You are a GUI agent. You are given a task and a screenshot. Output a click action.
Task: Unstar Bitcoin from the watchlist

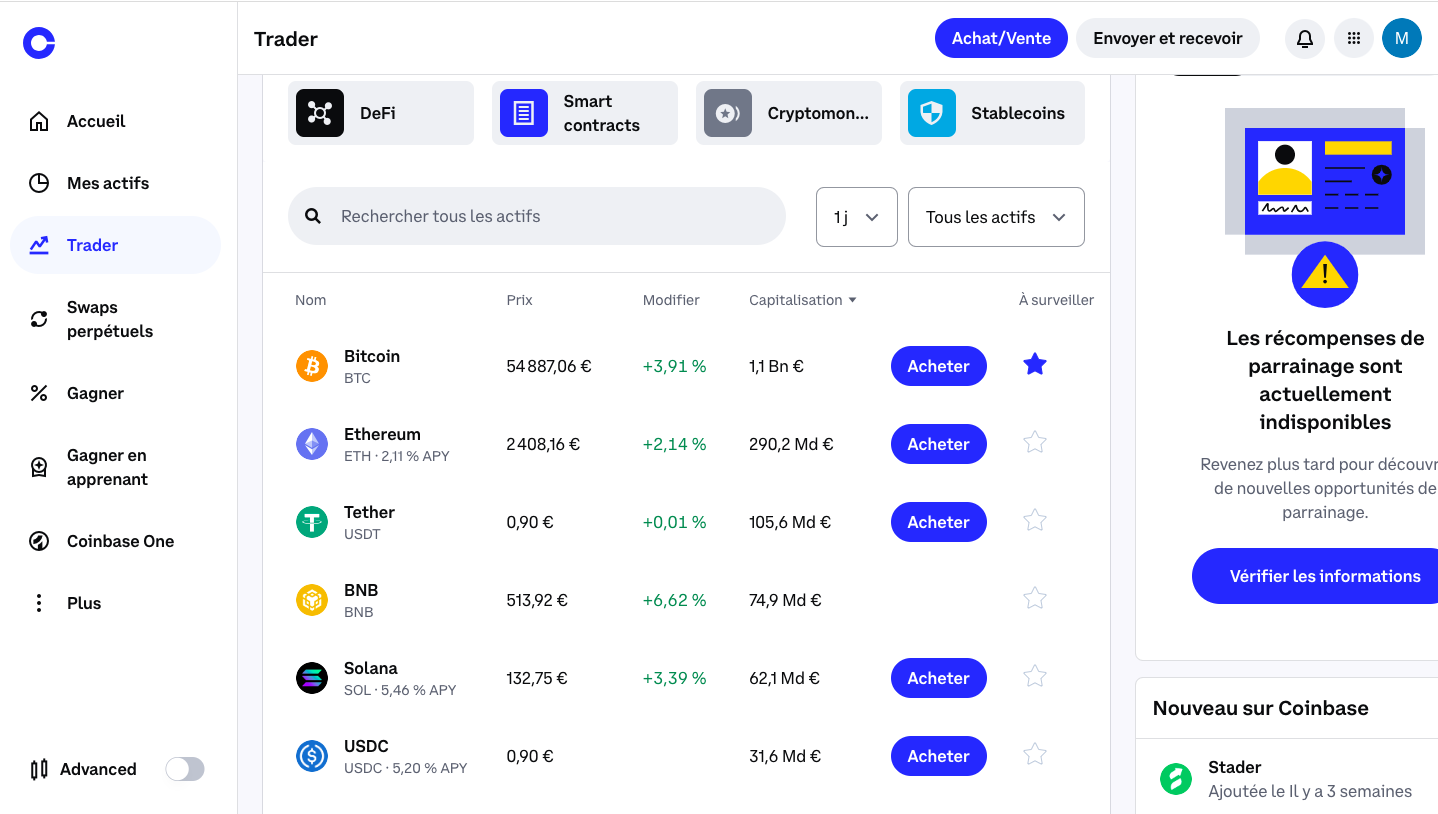pos(1034,364)
